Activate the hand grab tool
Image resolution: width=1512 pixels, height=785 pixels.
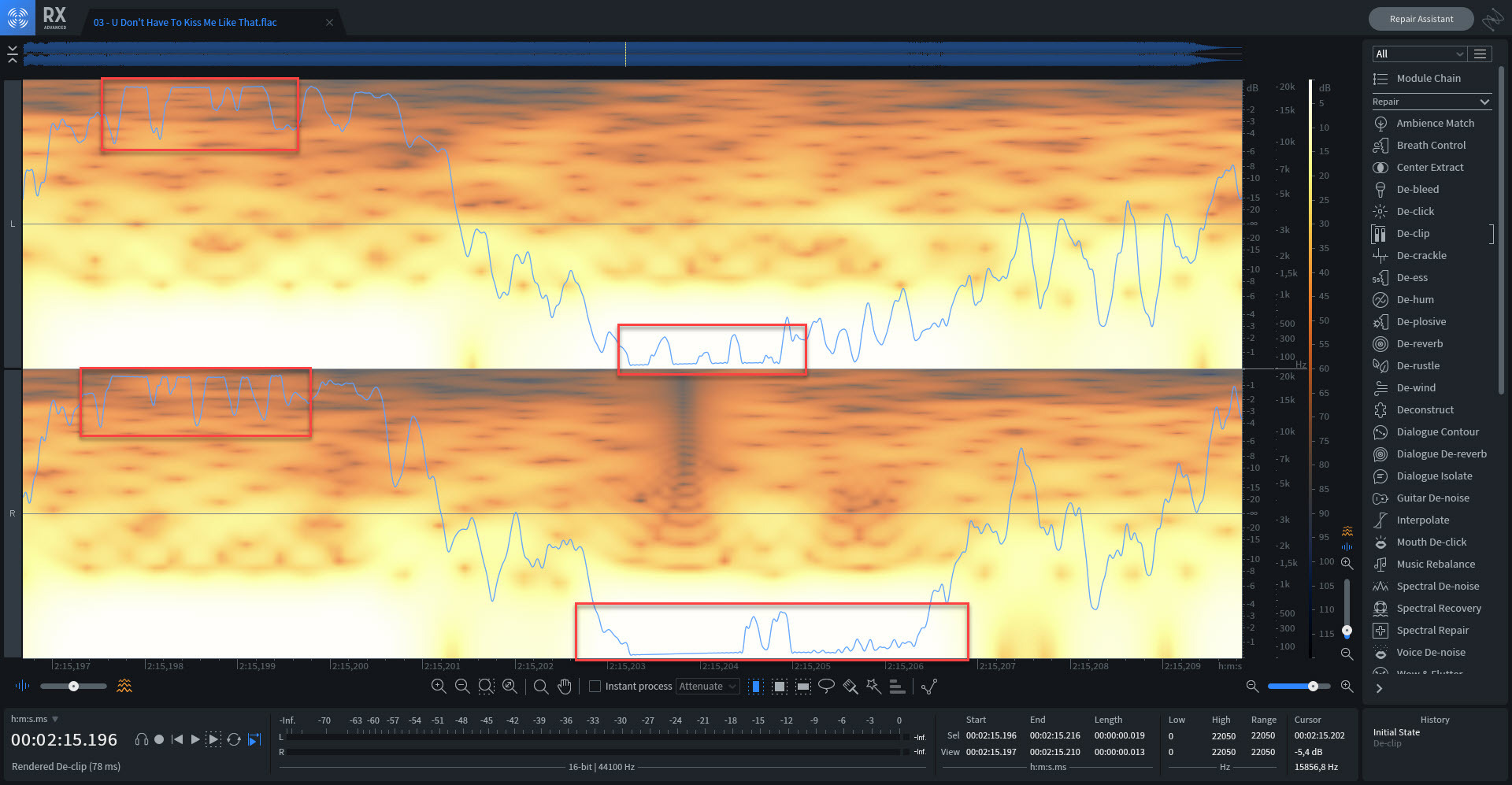click(x=565, y=687)
